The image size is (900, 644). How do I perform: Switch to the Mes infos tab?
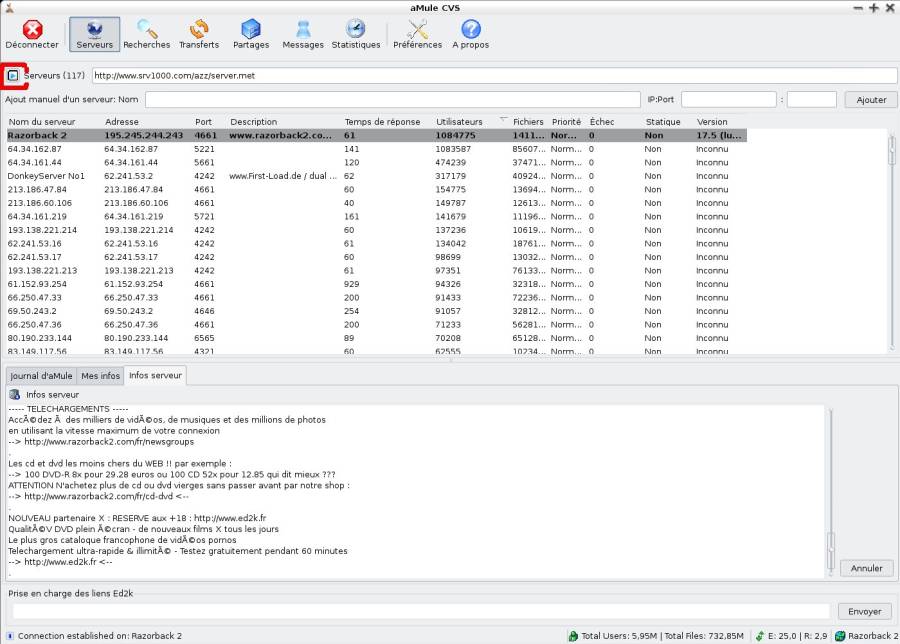pyautogui.click(x=100, y=376)
